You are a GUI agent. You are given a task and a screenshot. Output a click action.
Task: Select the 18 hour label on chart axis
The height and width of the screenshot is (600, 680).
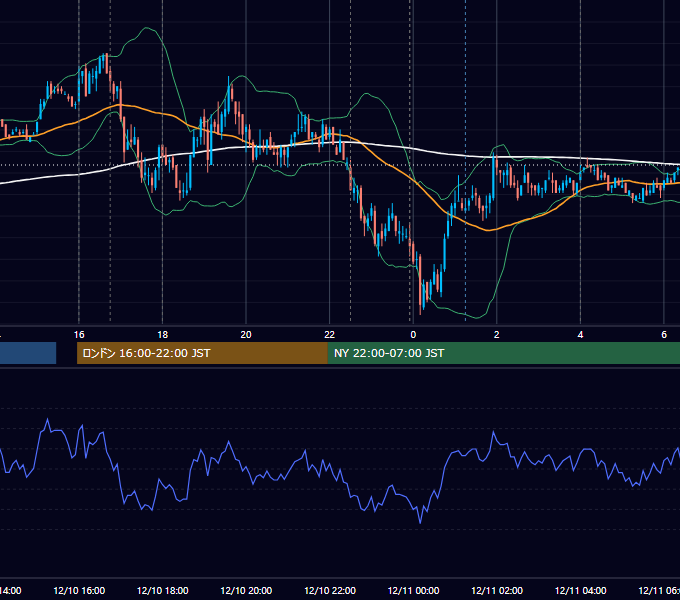click(163, 335)
